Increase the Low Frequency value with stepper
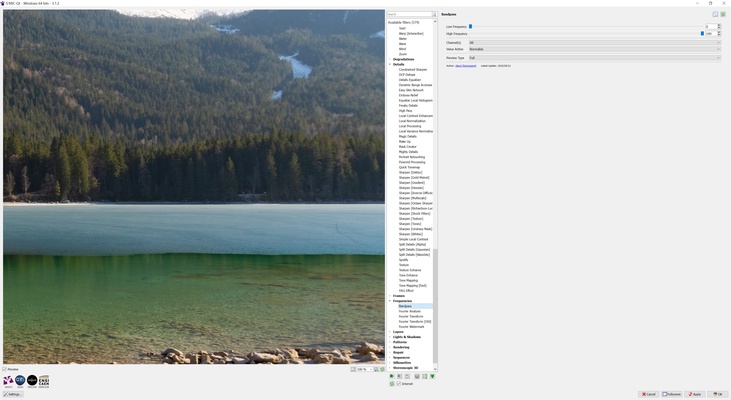Image resolution: width=731 pixels, height=400 pixels. pyautogui.click(x=719, y=26)
